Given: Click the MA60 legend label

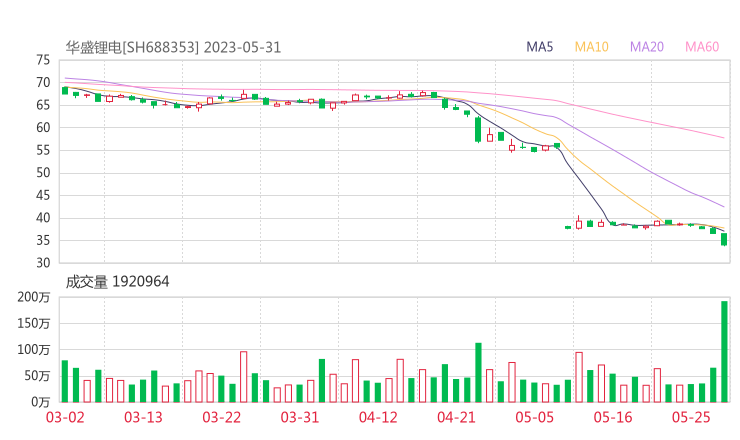Looking at the screenshot, I should tap(702, 47).
